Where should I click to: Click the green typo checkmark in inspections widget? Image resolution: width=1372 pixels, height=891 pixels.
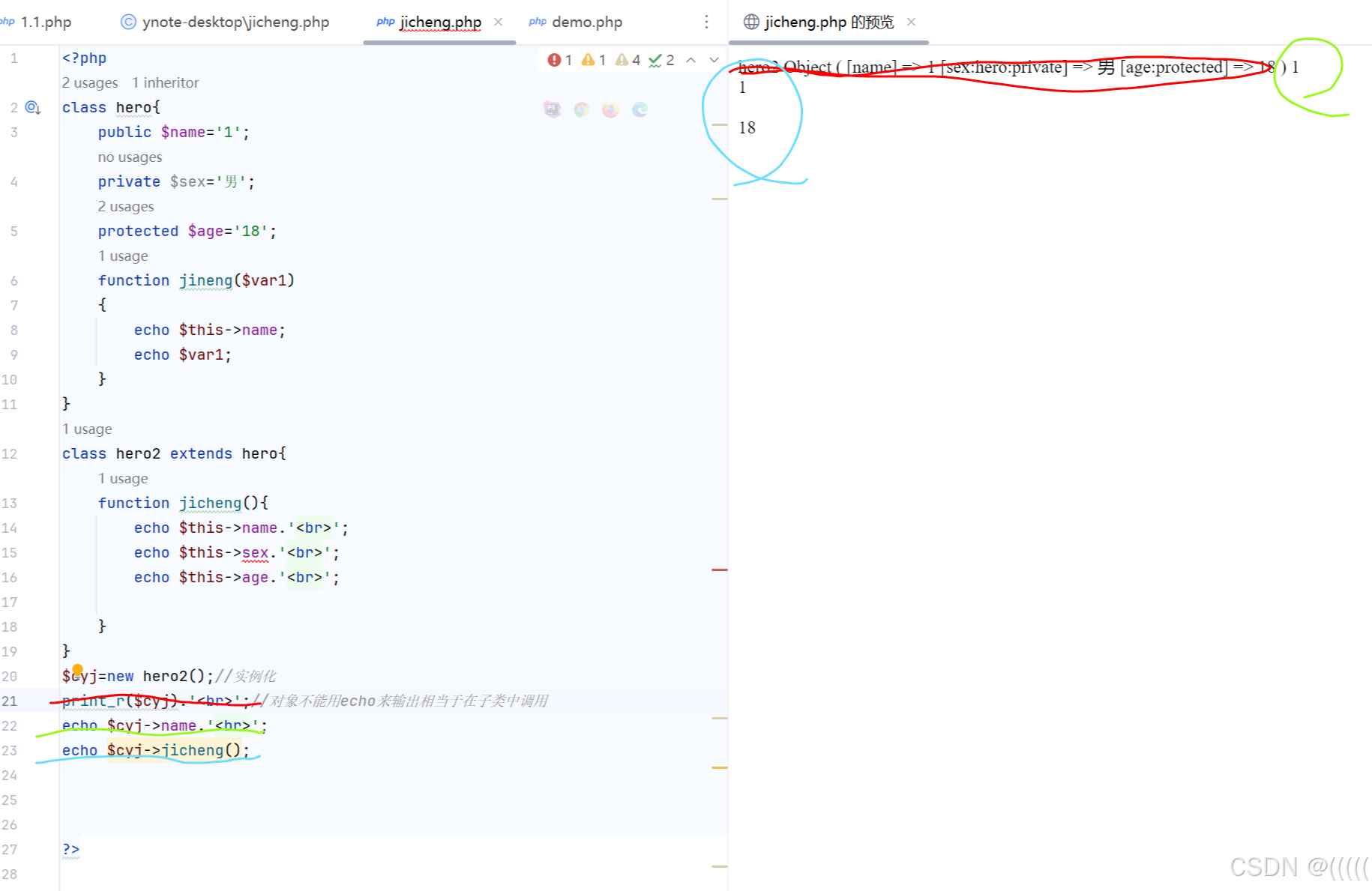pyautogui.click(x=657, y=60)
